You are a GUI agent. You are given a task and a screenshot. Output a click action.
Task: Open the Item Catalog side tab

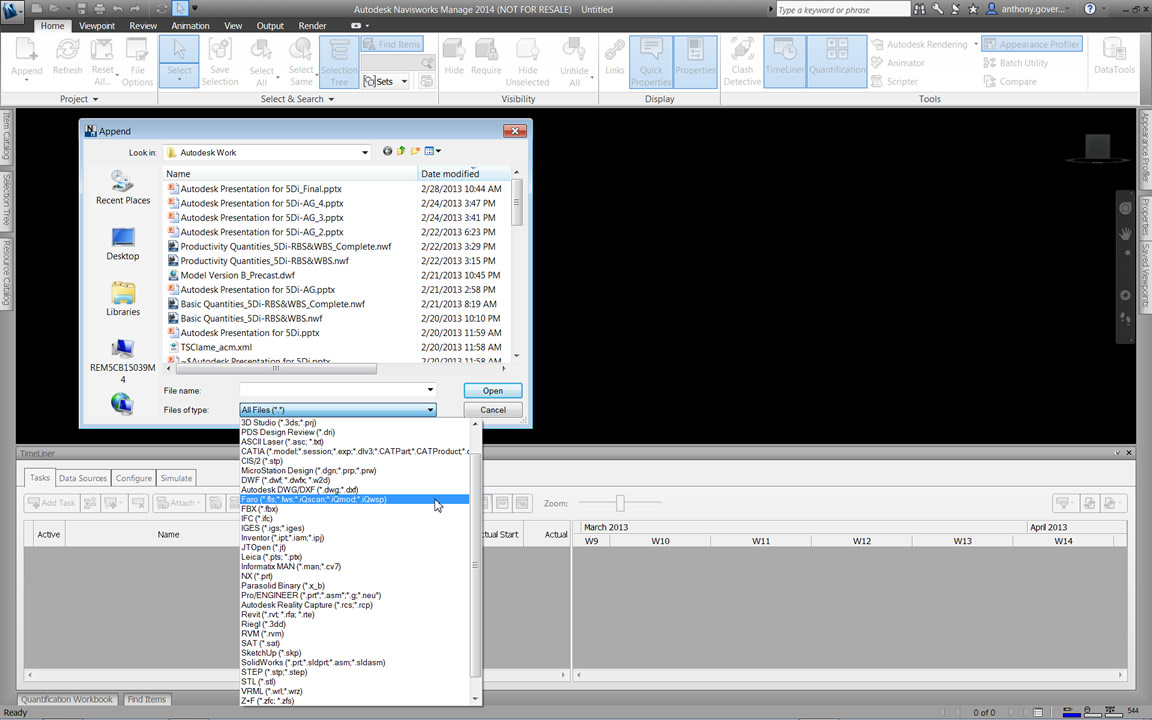pos(7,135)
